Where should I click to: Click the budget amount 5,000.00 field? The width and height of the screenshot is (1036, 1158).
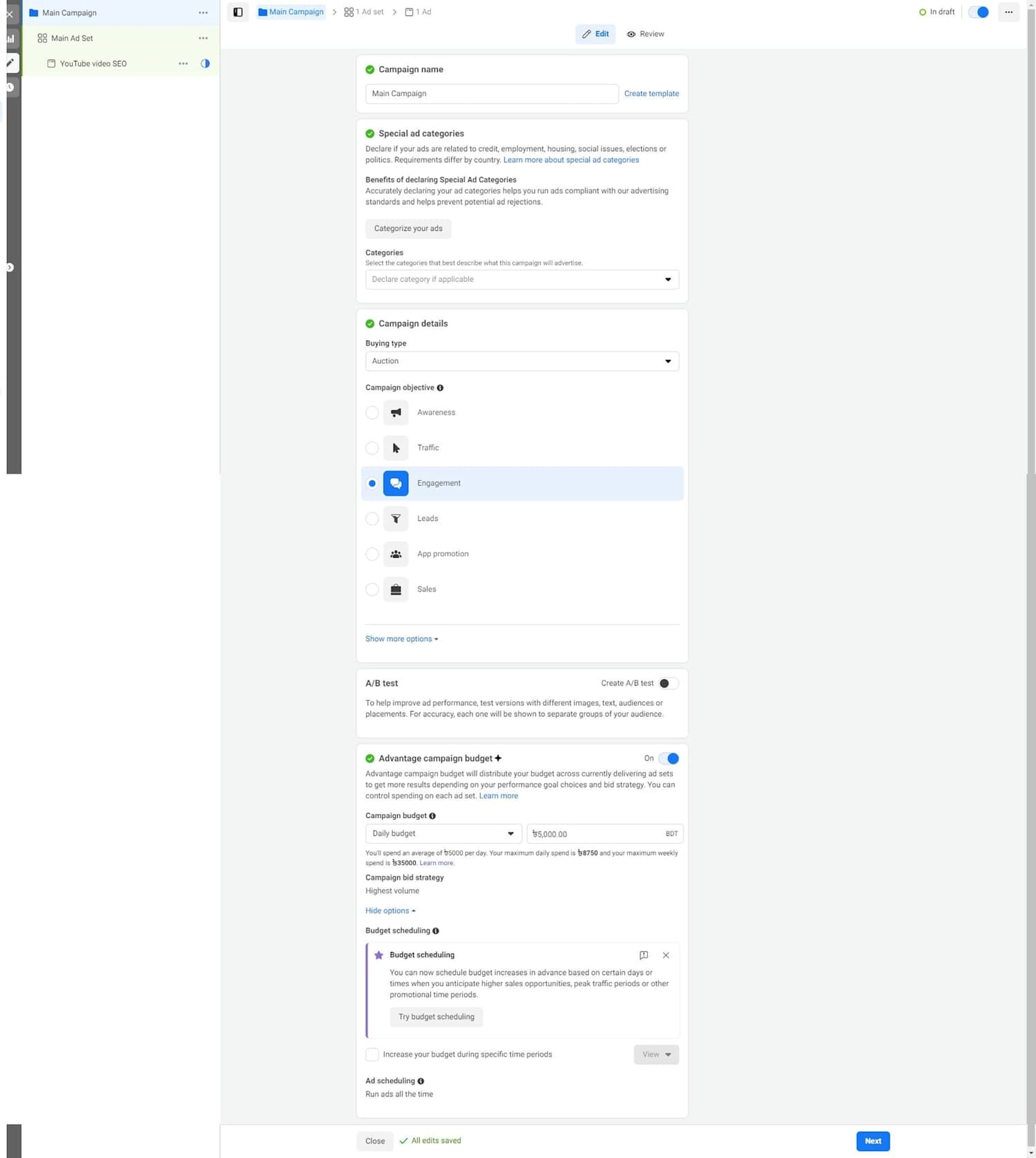pos(605,834)
